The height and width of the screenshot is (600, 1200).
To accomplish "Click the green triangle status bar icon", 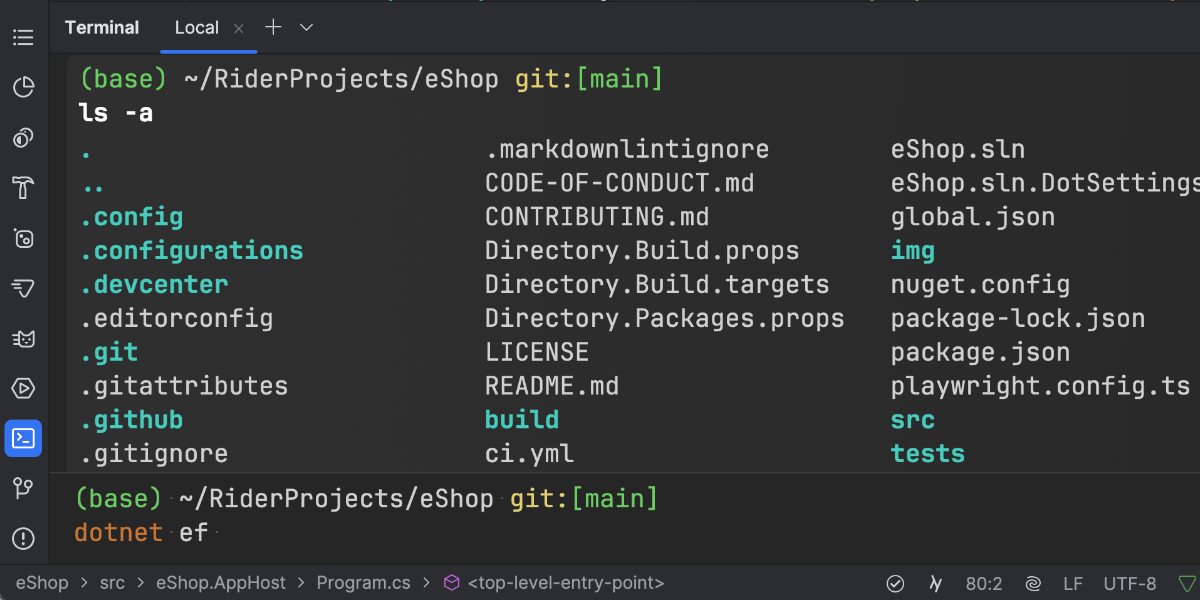I will pyautogui.click(x=1186, y=583).
